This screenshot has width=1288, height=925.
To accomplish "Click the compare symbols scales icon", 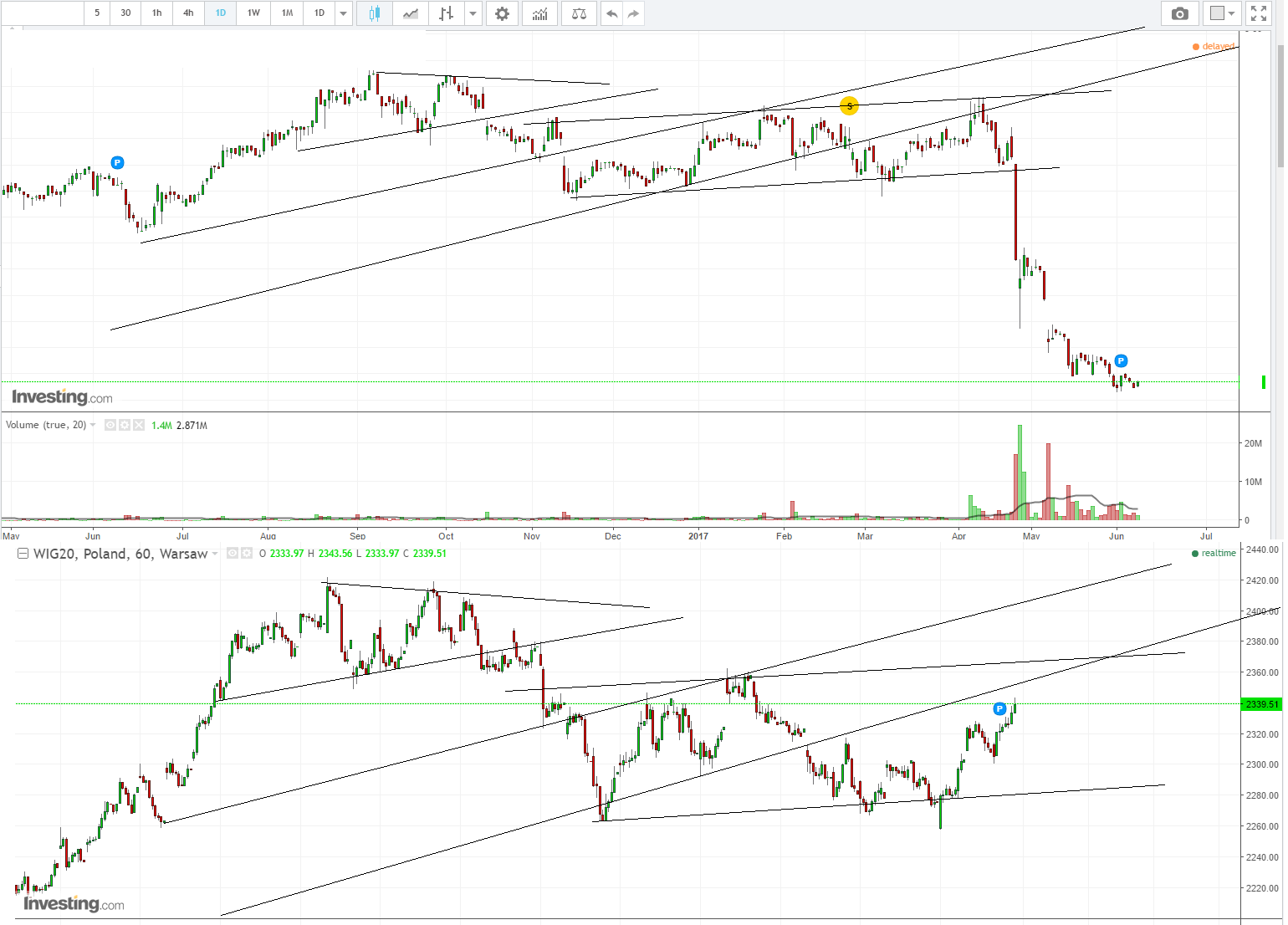I will [579, 13].
